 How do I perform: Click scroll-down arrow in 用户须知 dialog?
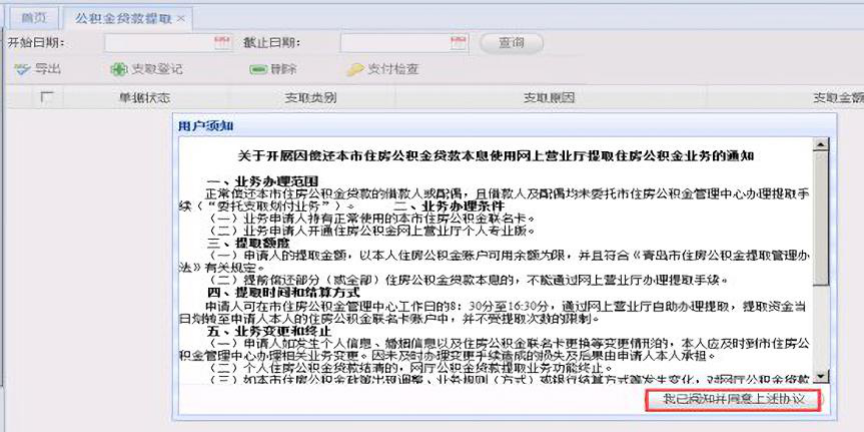click(x=821, y=376)
